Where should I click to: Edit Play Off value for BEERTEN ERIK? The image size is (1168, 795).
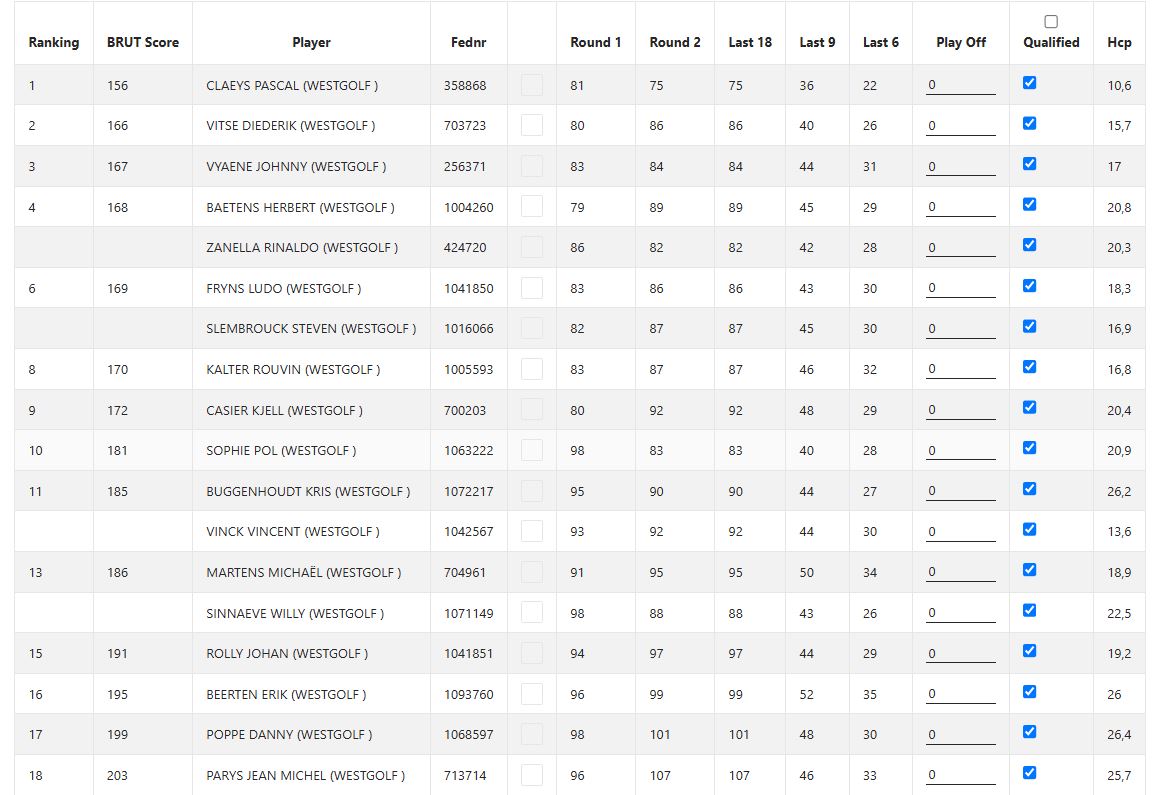(960, 694)
